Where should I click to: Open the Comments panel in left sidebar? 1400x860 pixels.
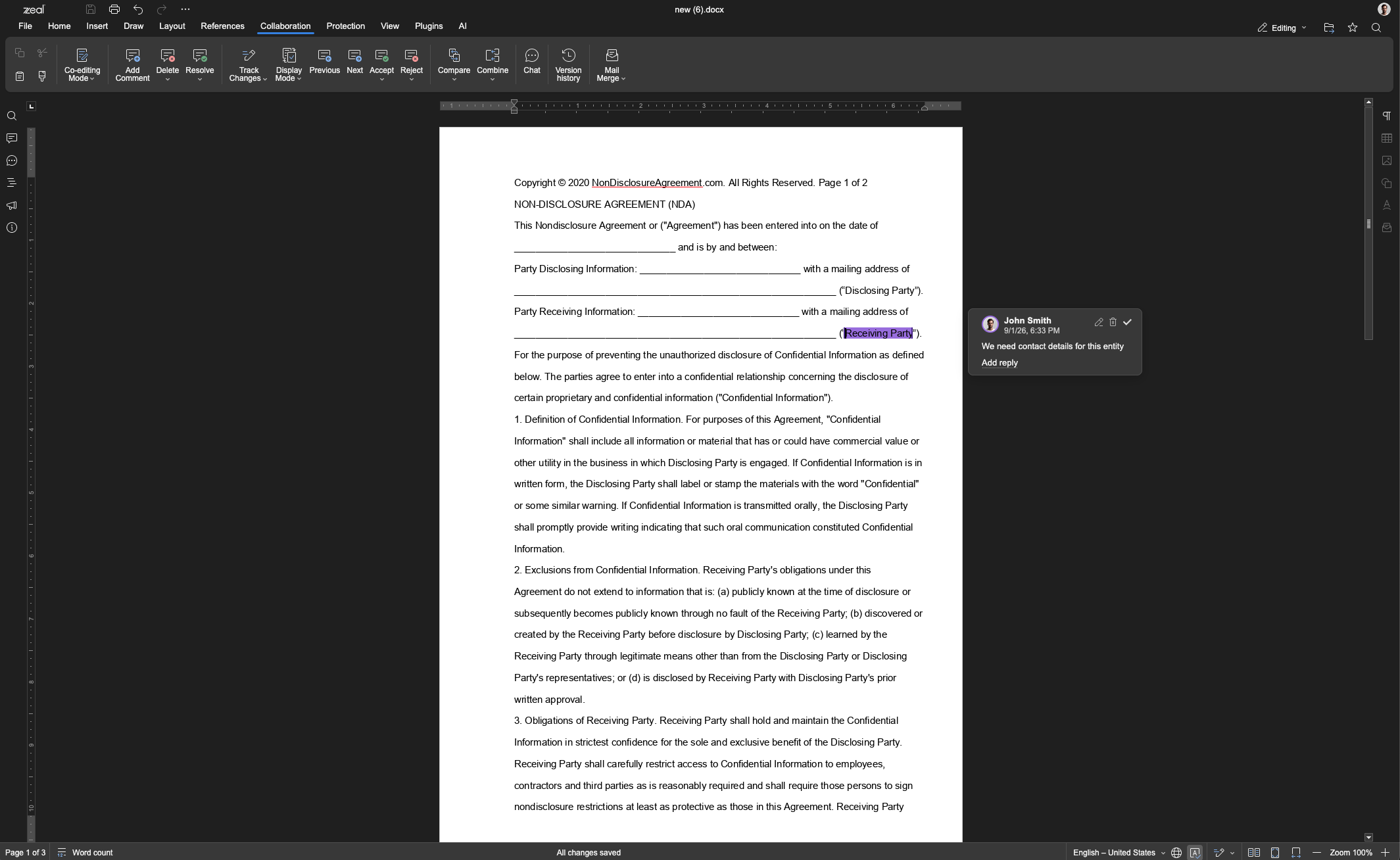tap(11, 138)
